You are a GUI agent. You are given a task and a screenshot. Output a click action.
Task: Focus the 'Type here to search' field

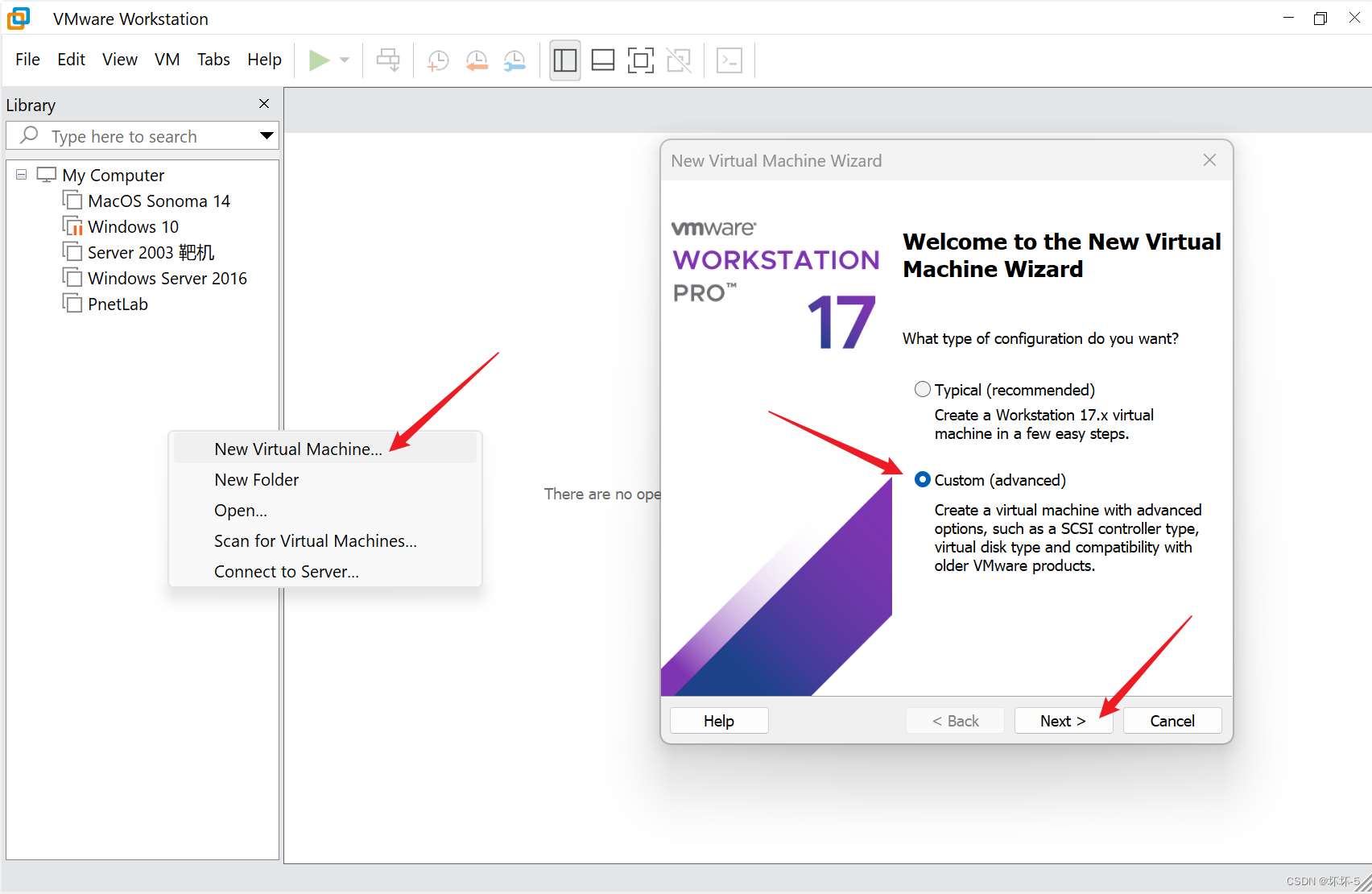(x=143, y=136)
